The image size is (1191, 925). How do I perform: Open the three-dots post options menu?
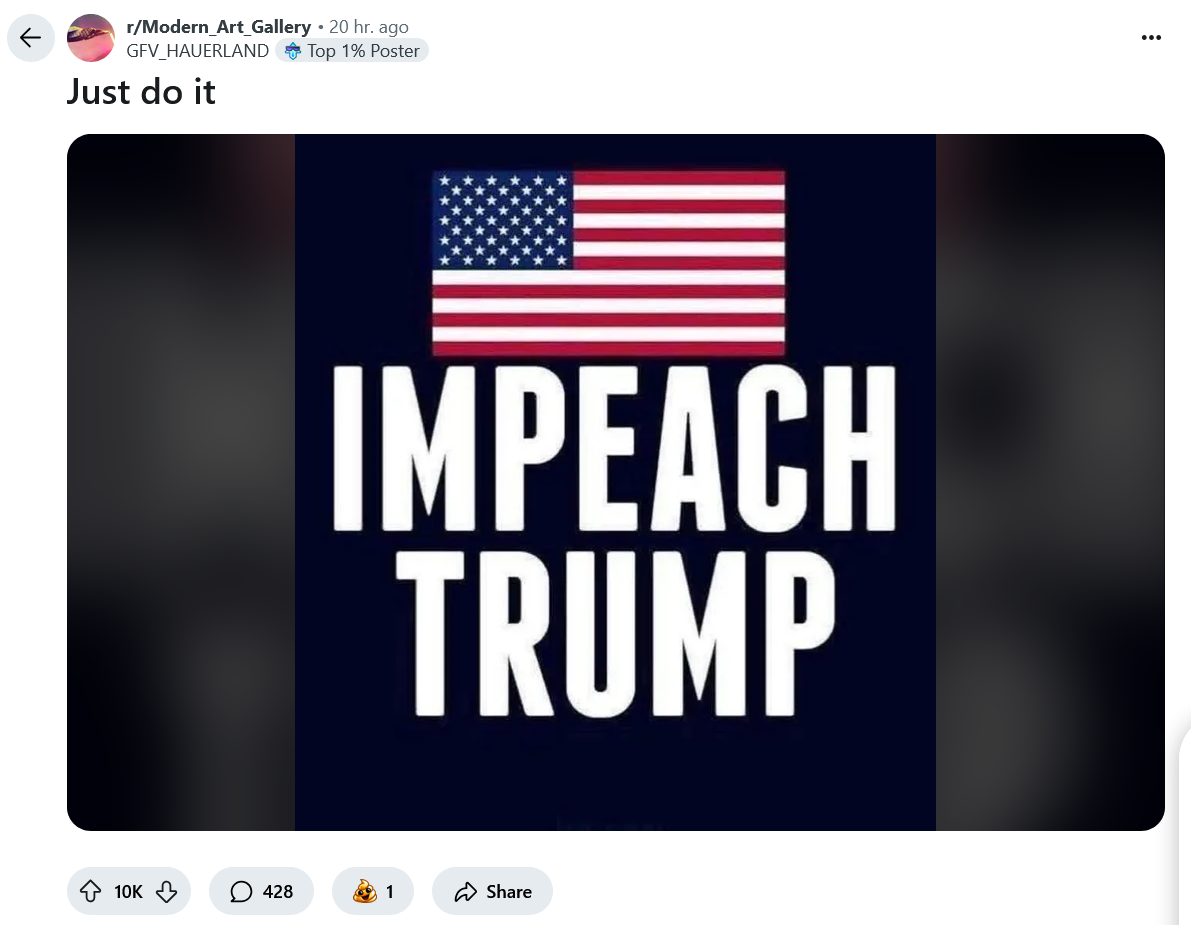pyautogui.click(x=1151, y=37)
